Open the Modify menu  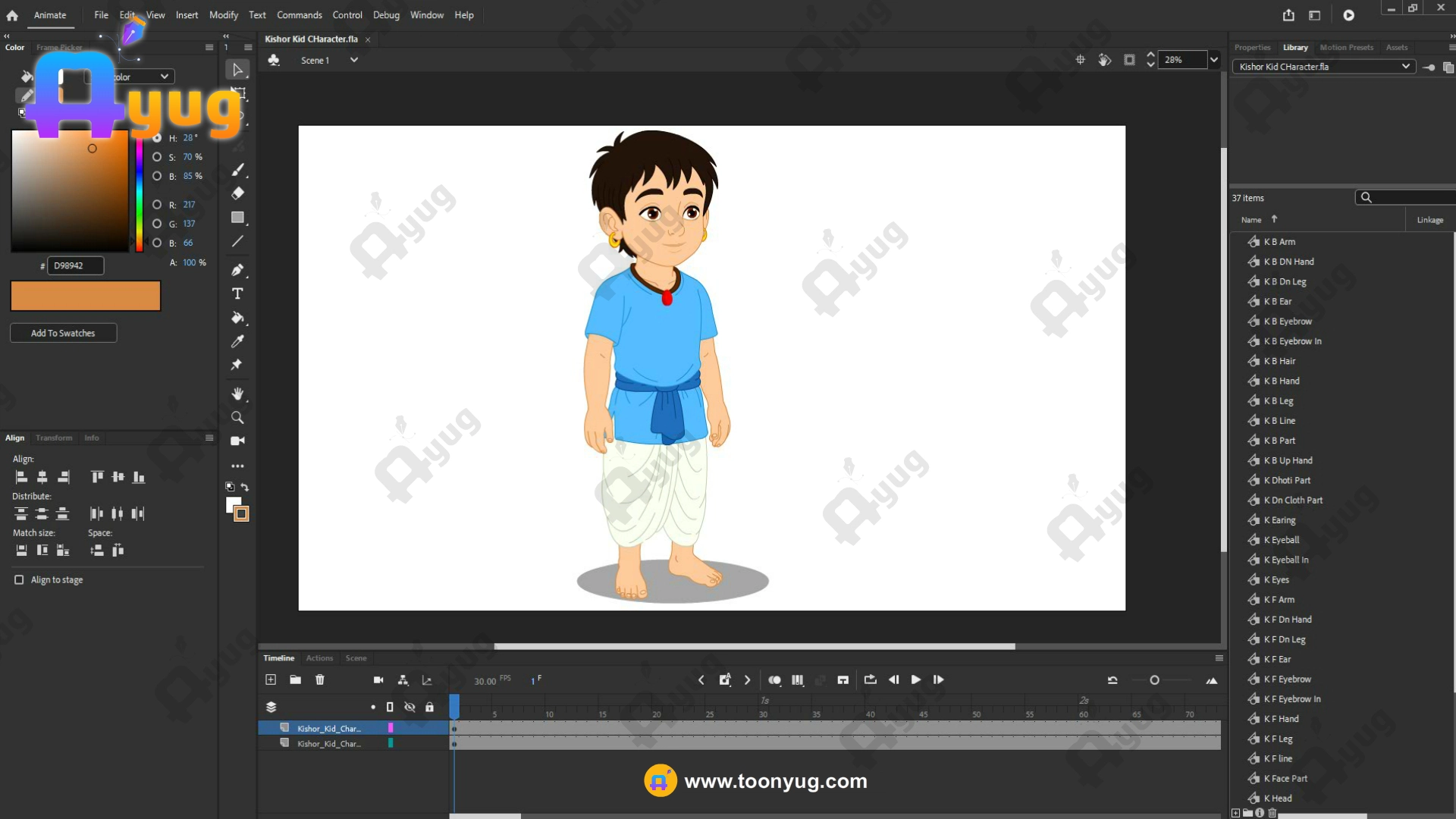click(x=223, y=15)
